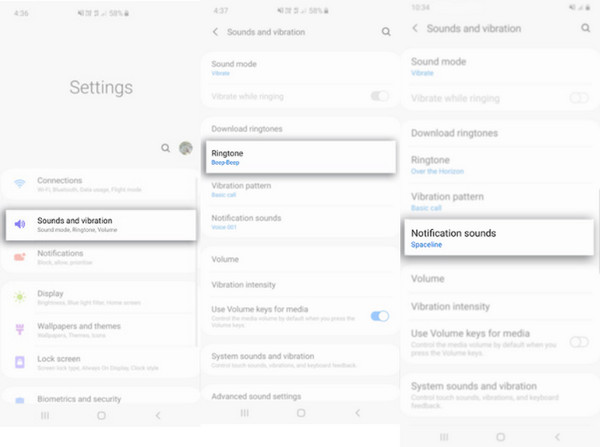Open the highlighted Ringtone setting showing Beep-Beep
600x447 pixels.
pyautogui.click(x=300, y=156)
